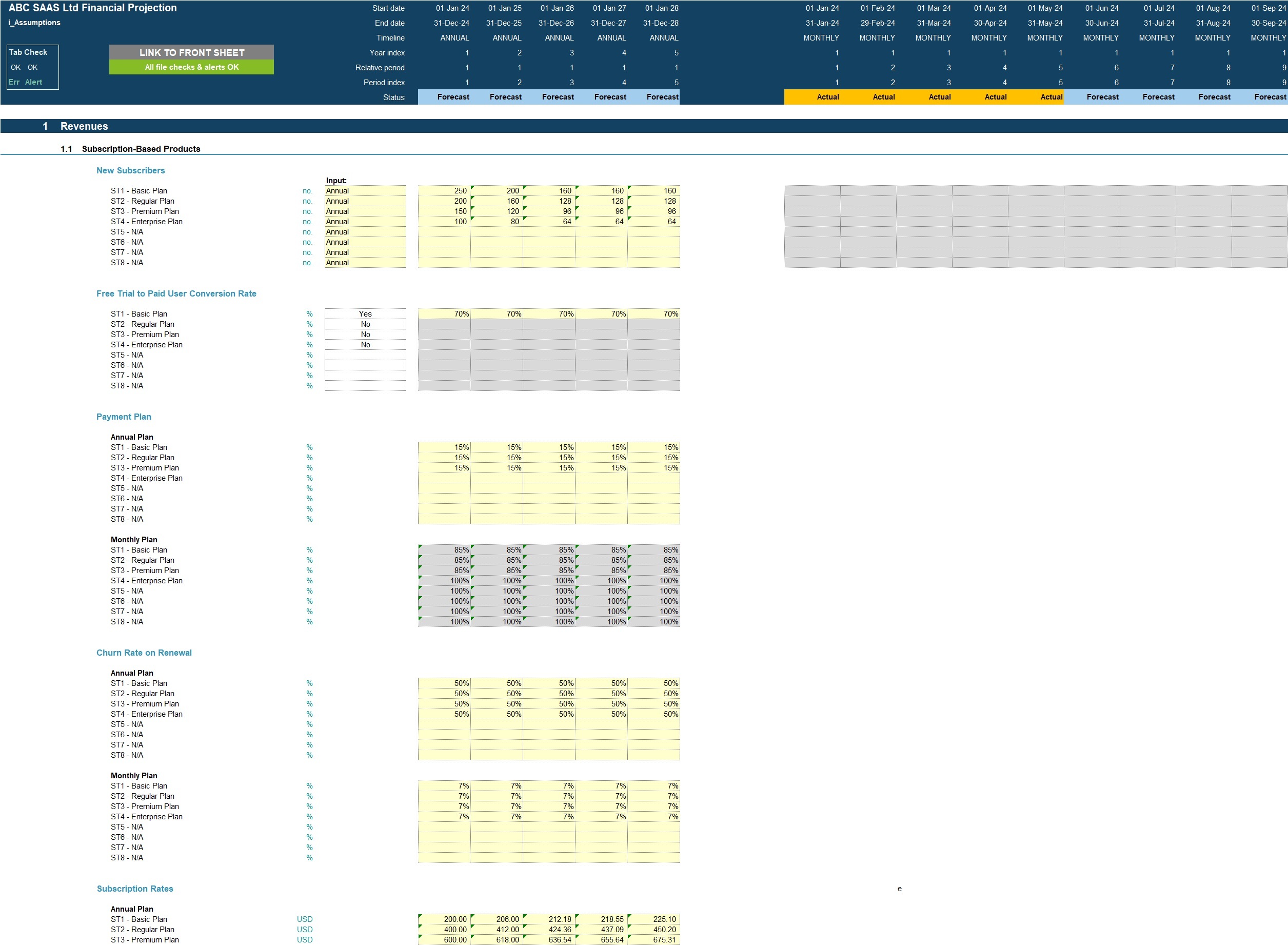The width and height of the screenshot is (1288, 945).
Task: Select ST4 2025 subscribers cell with value 80
Action: pyautogui.click(x=497, y=222)
